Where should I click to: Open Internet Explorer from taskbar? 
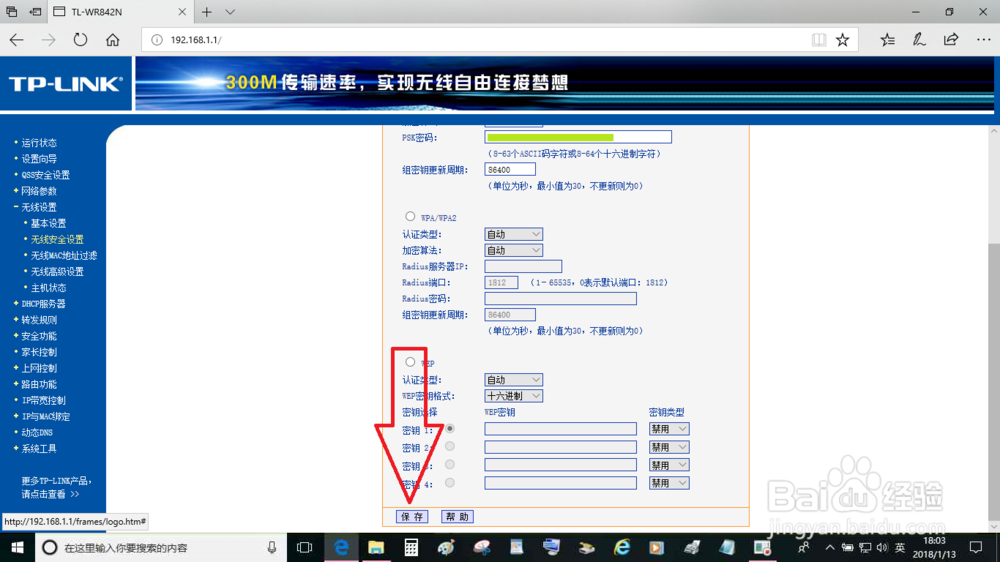(621, 547)
